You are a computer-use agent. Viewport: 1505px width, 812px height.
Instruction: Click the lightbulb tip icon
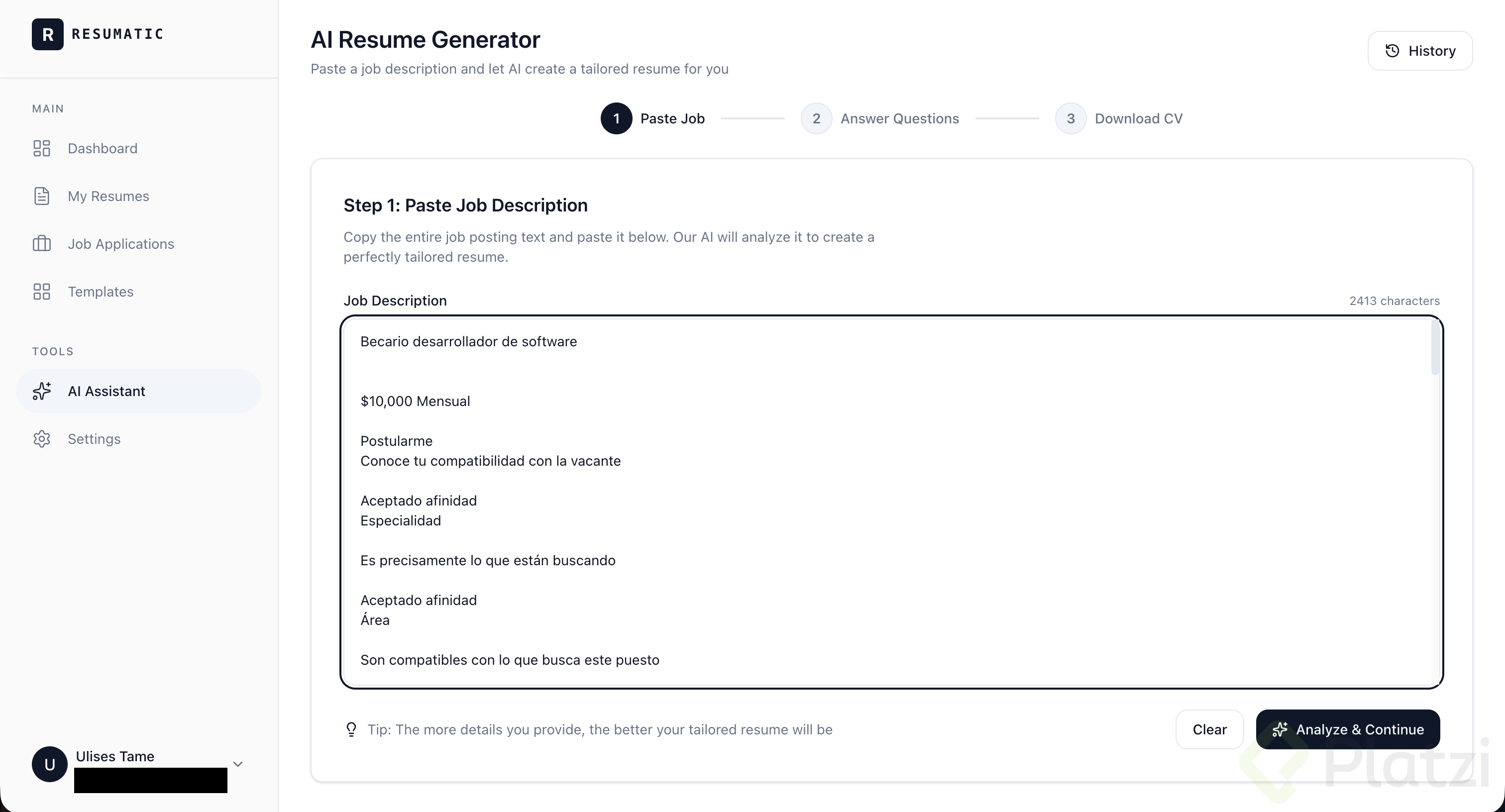(x=351, y=729)
